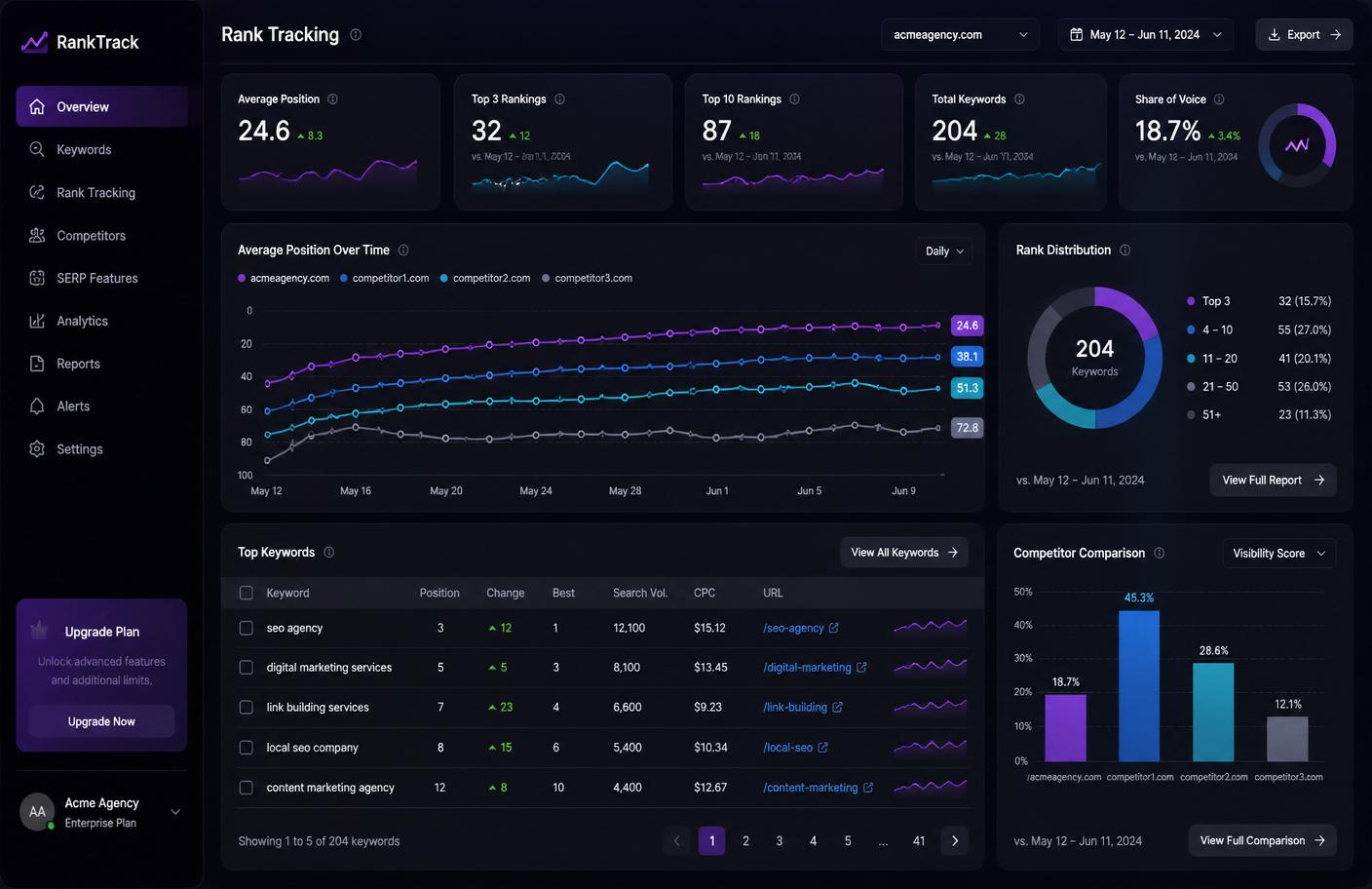The image size is (1372, 889).
Task: Click View Full Report button
Action: (x=1273, y=480)
